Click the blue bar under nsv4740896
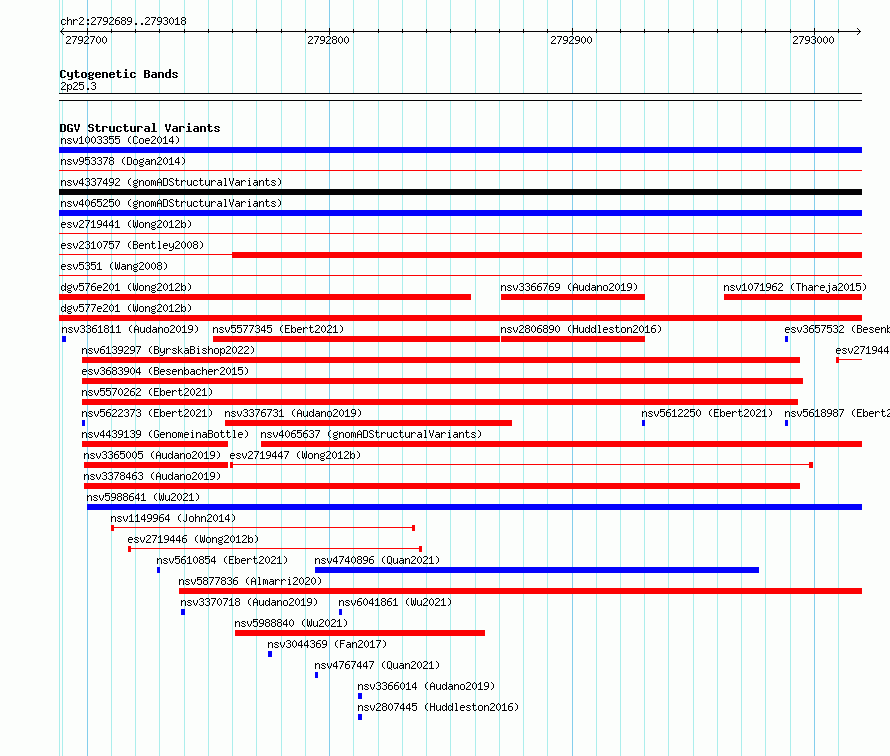This screenshot has height=756, width=890. point(537,570)
